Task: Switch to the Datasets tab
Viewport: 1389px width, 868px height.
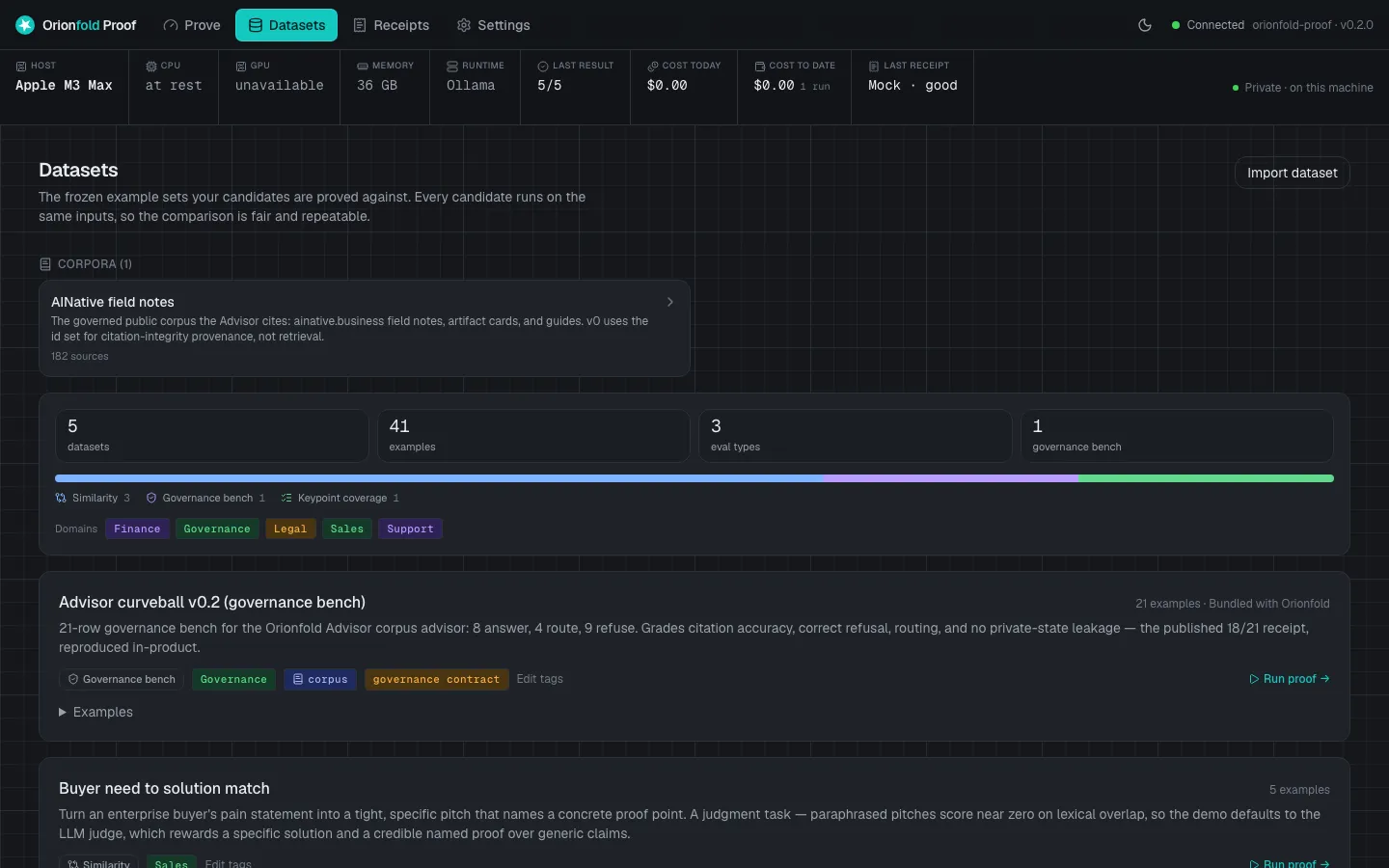Action: [286, 25]
